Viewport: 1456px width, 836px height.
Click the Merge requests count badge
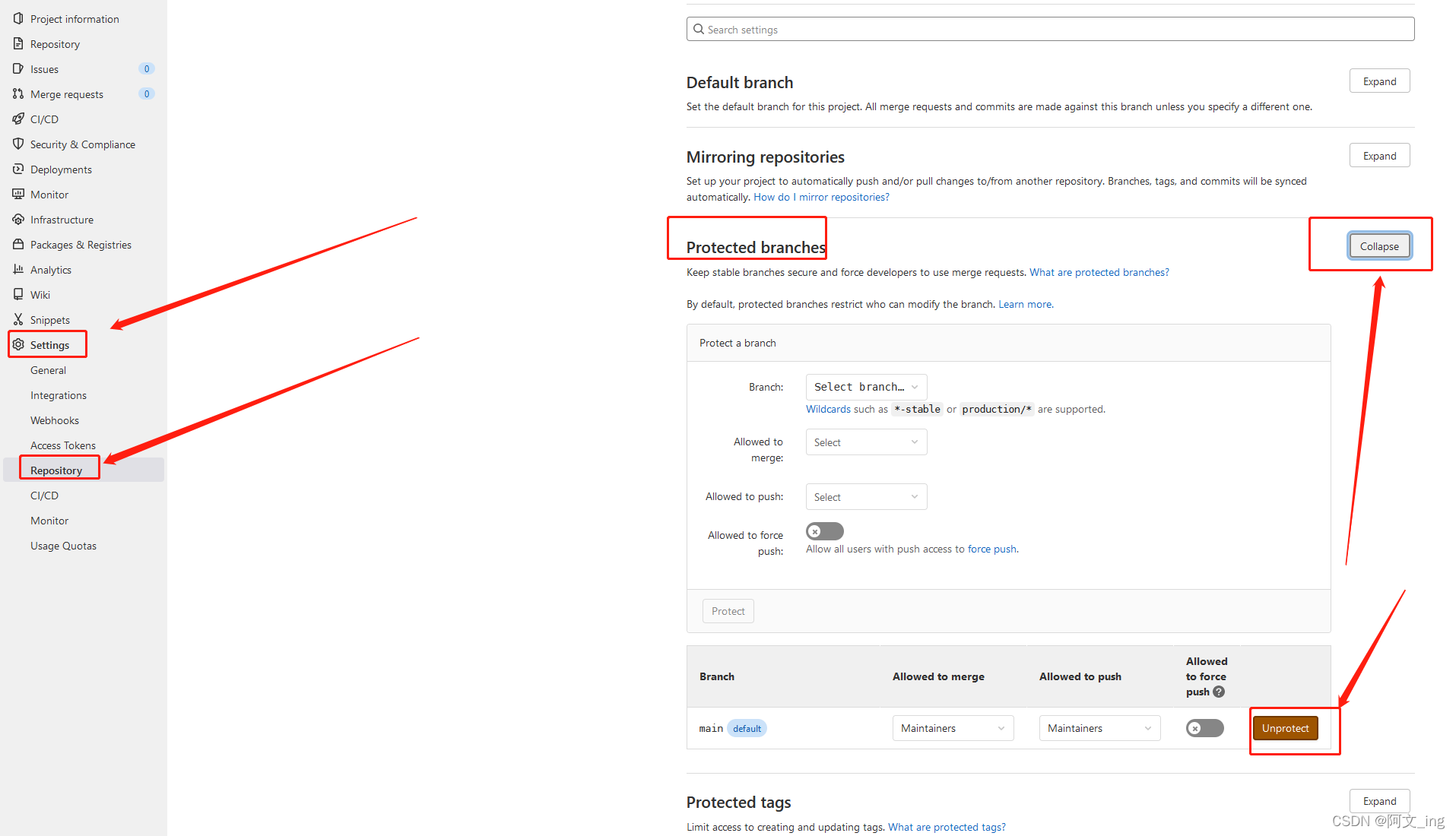tap(147, 93)
